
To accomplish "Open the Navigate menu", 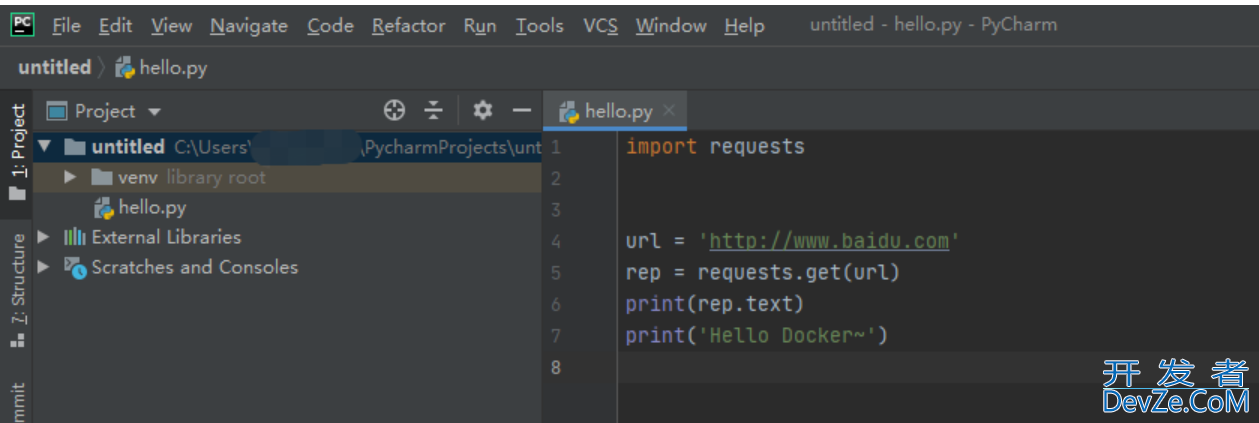I will coord(249,26).
